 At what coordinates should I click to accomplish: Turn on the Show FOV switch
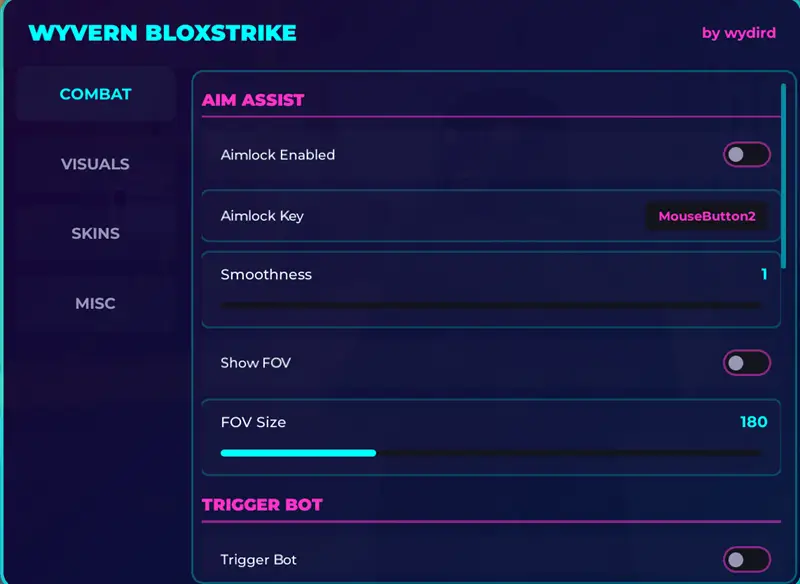point(745,362)
